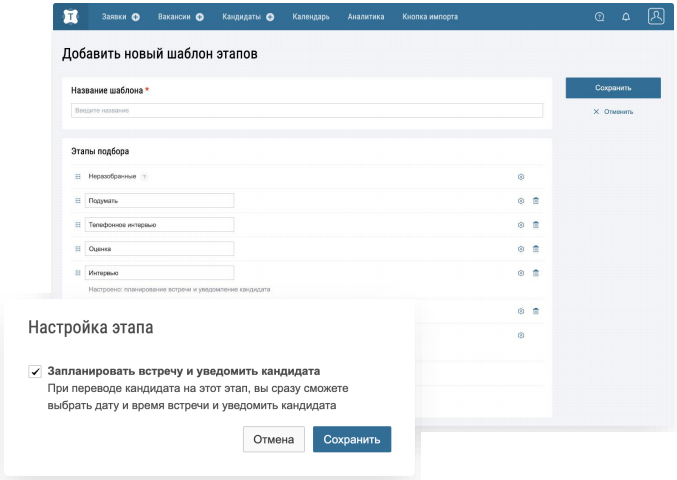The width and height of the screenshot is (677, 480).
Task: Delete the Подумать stage with trash icon
Action: (536, 201)
